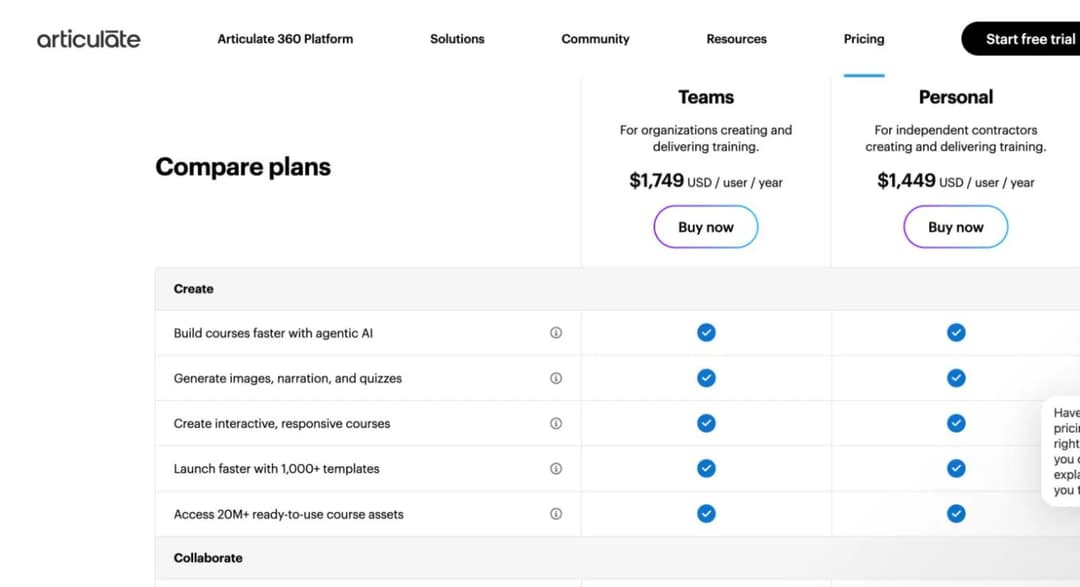The image size is (1080, 587).
Task: Show info for interactive, responsive courses
Action: click(556, 424)
